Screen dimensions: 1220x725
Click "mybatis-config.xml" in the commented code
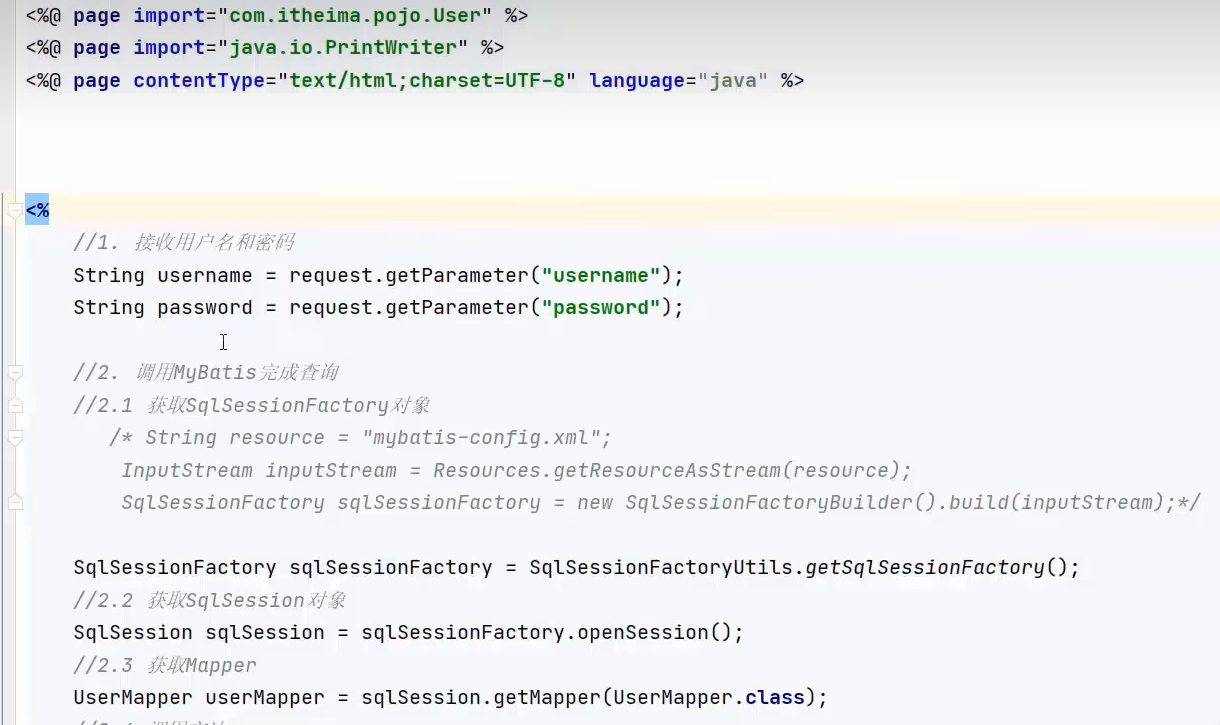click(x=481, y=437)
